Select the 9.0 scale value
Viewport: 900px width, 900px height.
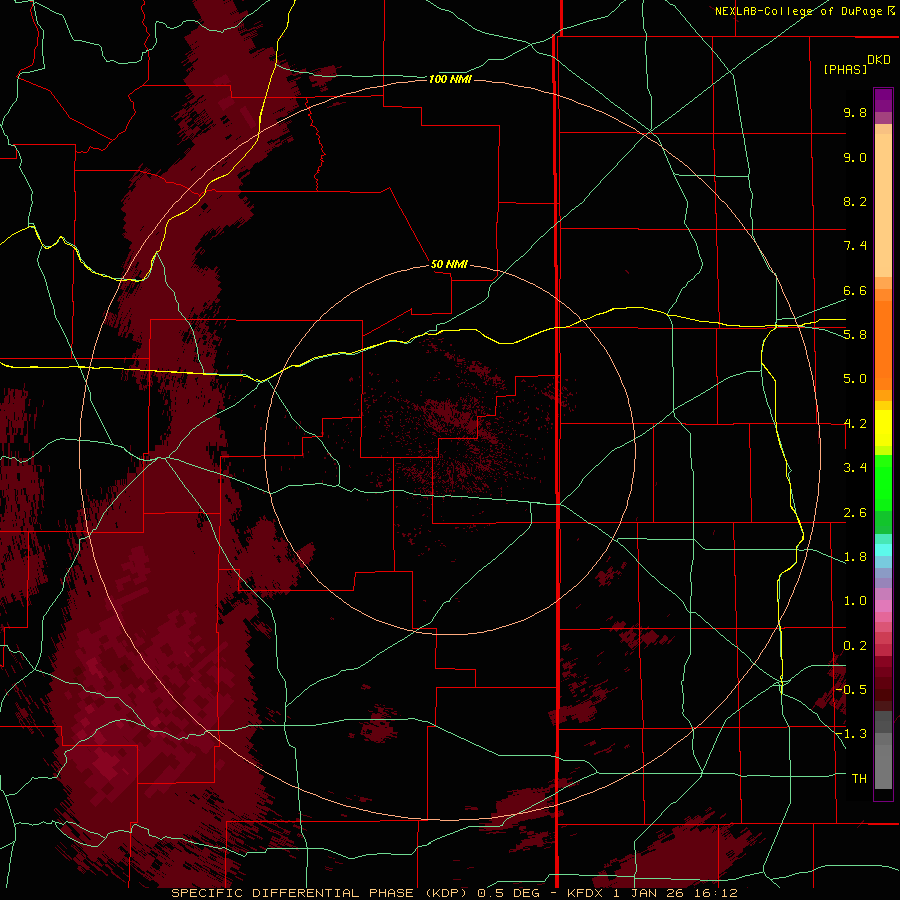point(855,157)
